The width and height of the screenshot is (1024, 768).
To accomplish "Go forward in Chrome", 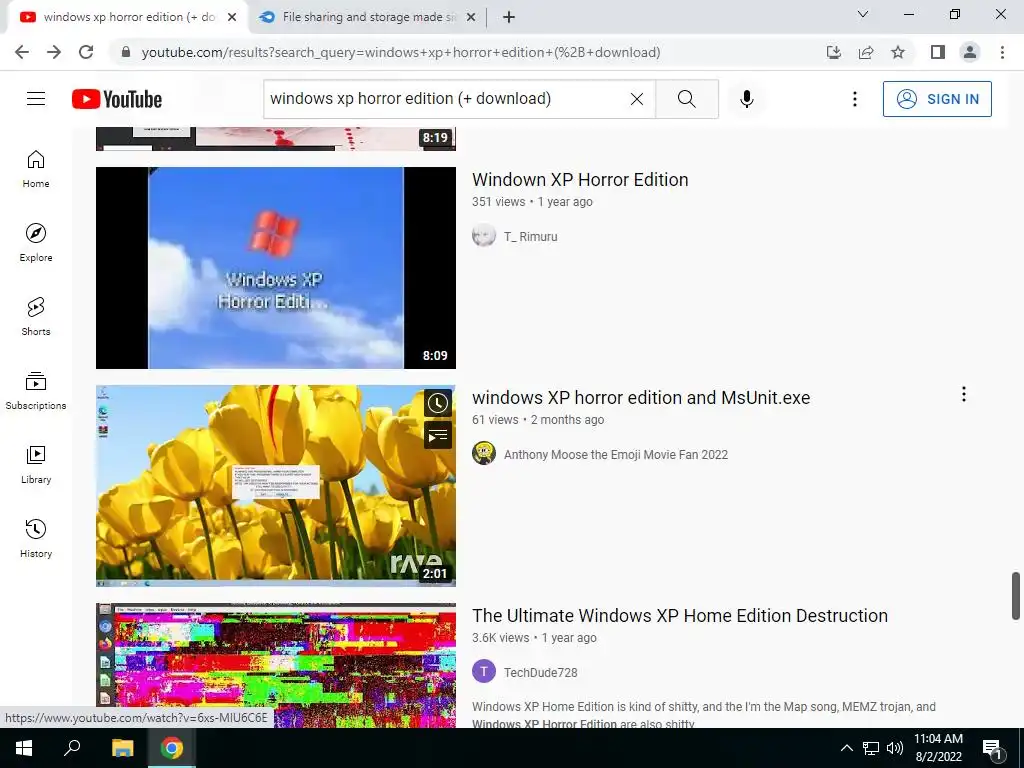I will [54, 52].
